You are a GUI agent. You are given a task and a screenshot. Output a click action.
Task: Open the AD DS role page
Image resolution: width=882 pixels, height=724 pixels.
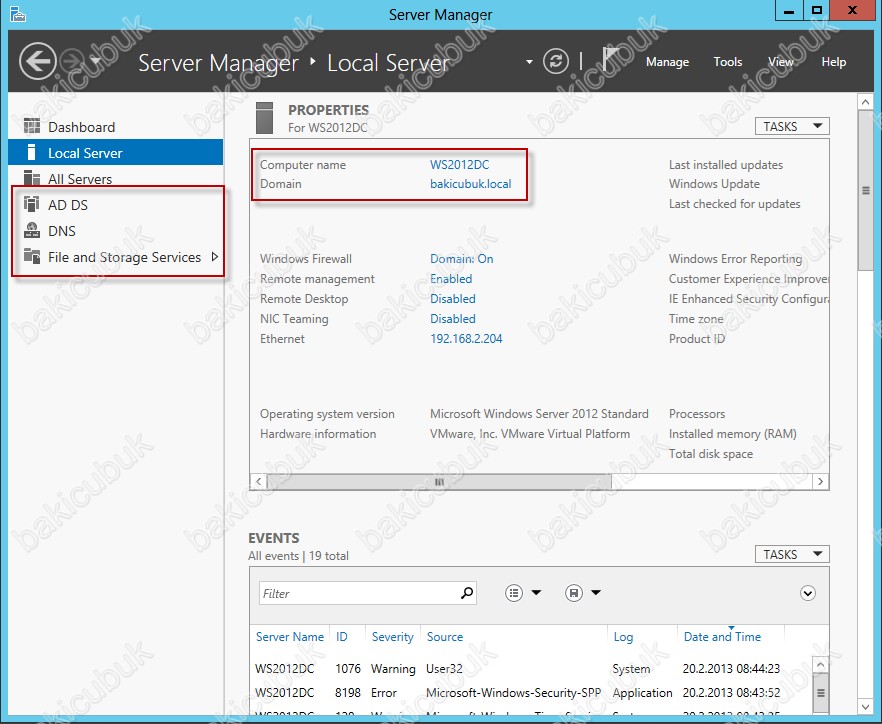115,205
